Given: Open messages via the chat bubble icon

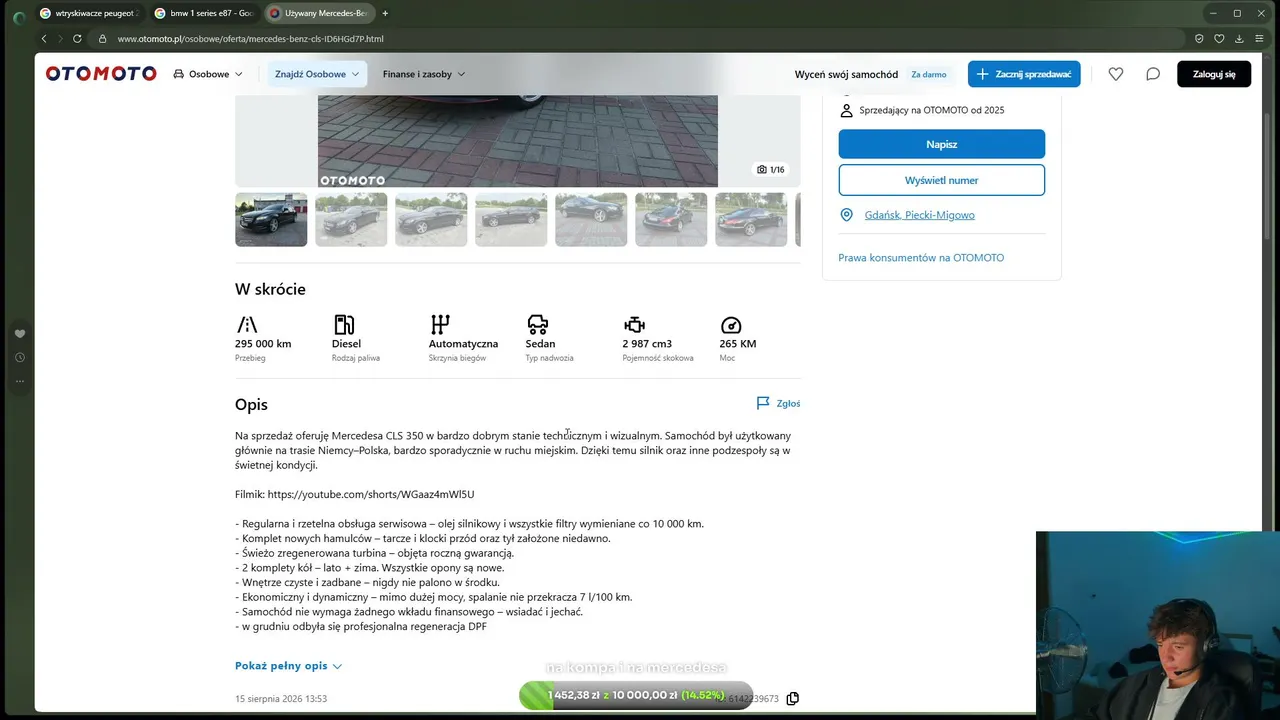Looking at the screenshot, I should 1153,74.
